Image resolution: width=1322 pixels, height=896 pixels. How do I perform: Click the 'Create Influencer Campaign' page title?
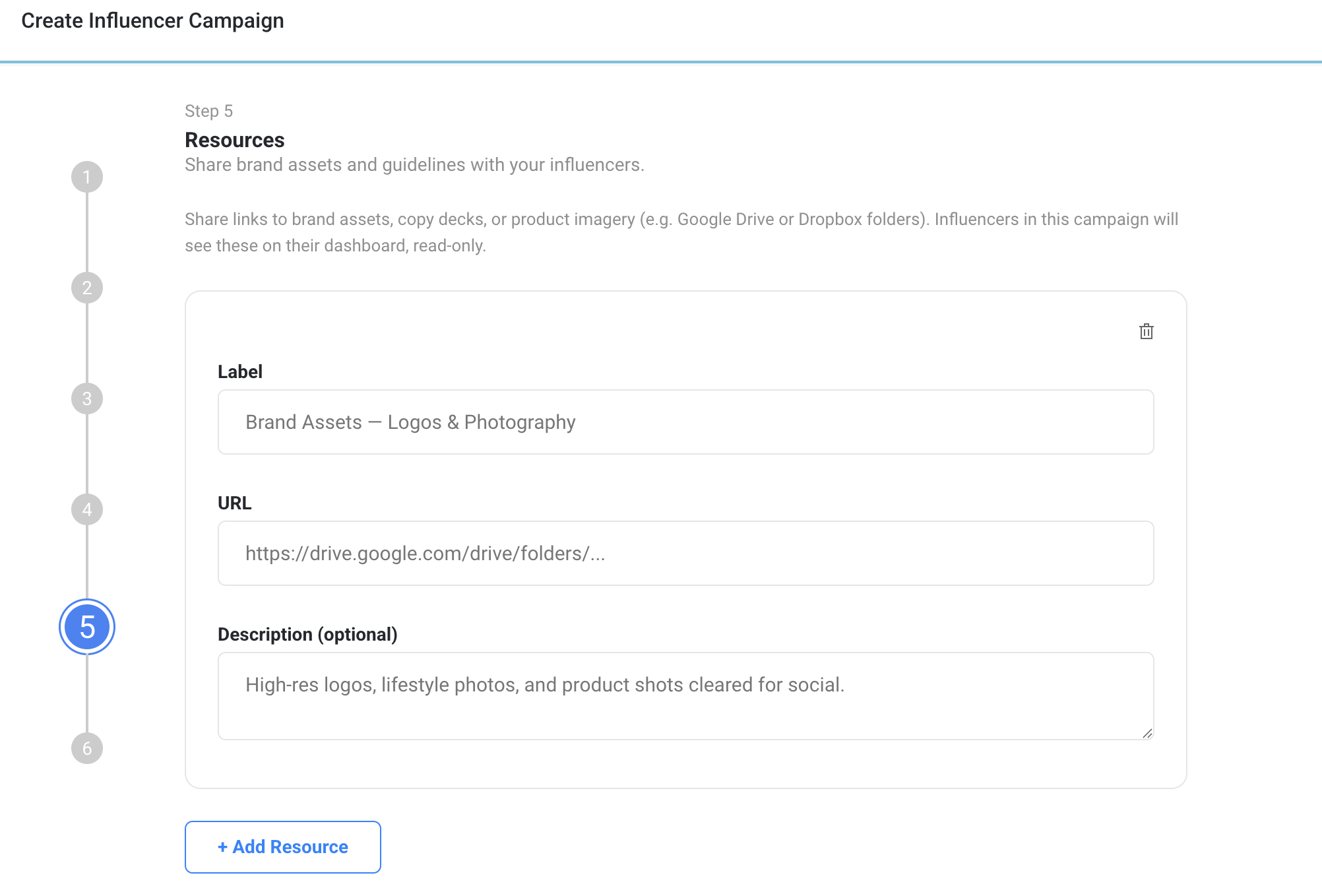point(152,20)
